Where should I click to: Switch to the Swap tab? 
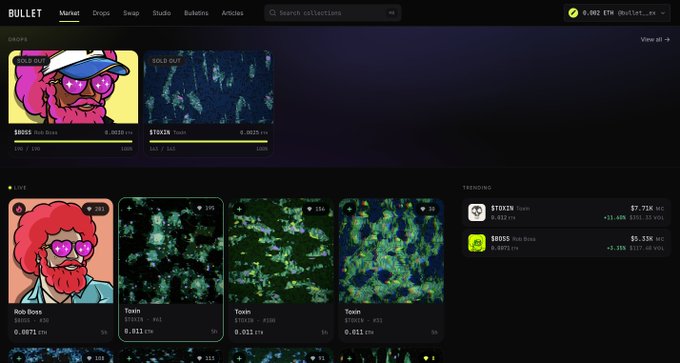pyautogui.click(x=131, y=13)
